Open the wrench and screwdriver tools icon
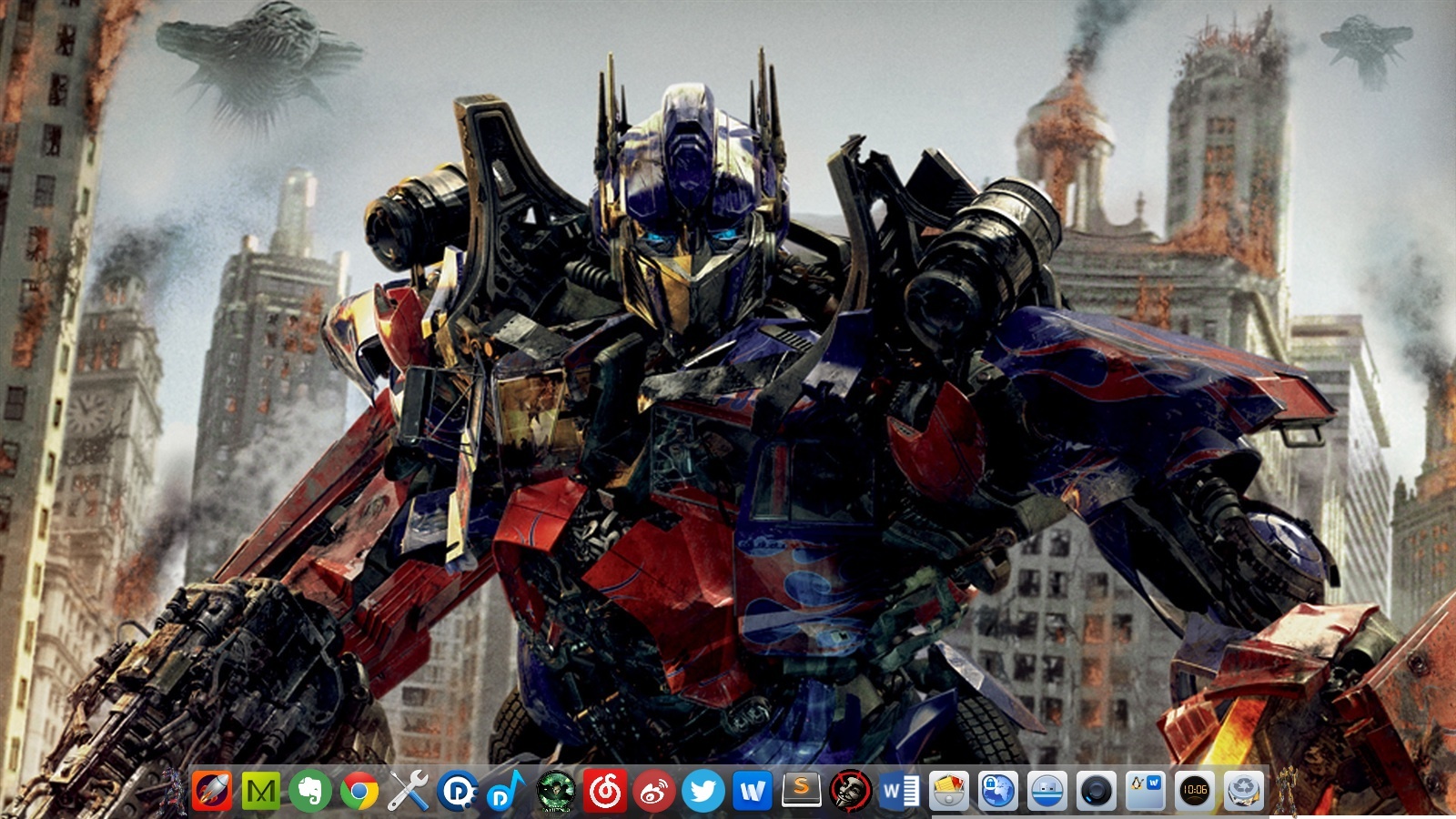This screenshot has height=819, width=1456. coord(409,791)
